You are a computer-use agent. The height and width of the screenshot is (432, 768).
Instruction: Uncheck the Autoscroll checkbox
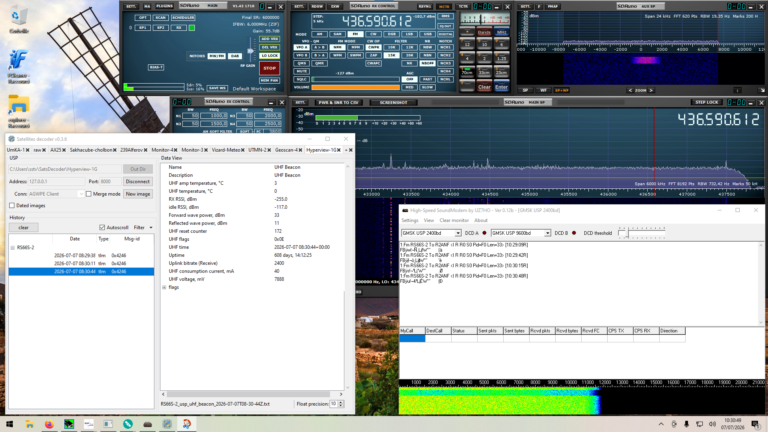[x=102, y=227]
